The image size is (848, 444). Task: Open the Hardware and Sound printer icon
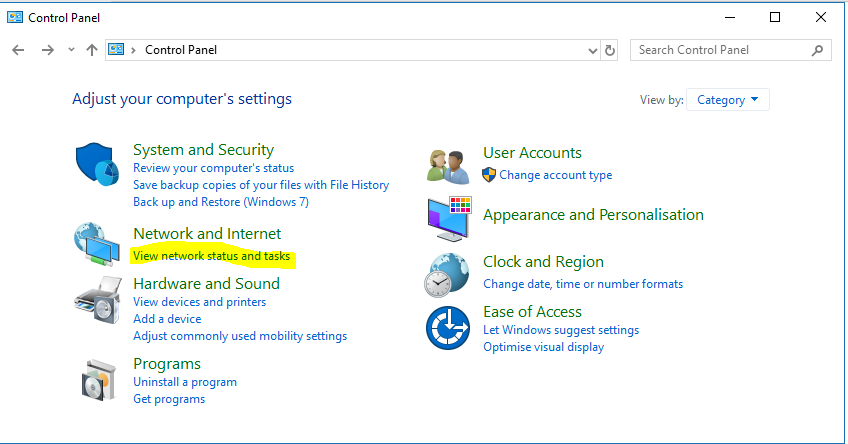(98, 300)
